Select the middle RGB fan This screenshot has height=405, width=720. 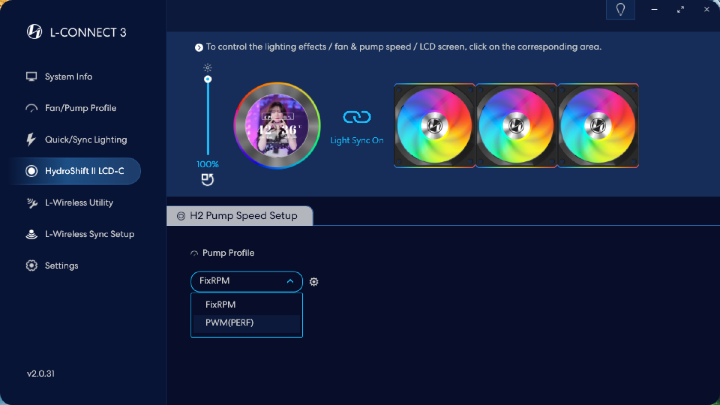[x=516, y=125]
